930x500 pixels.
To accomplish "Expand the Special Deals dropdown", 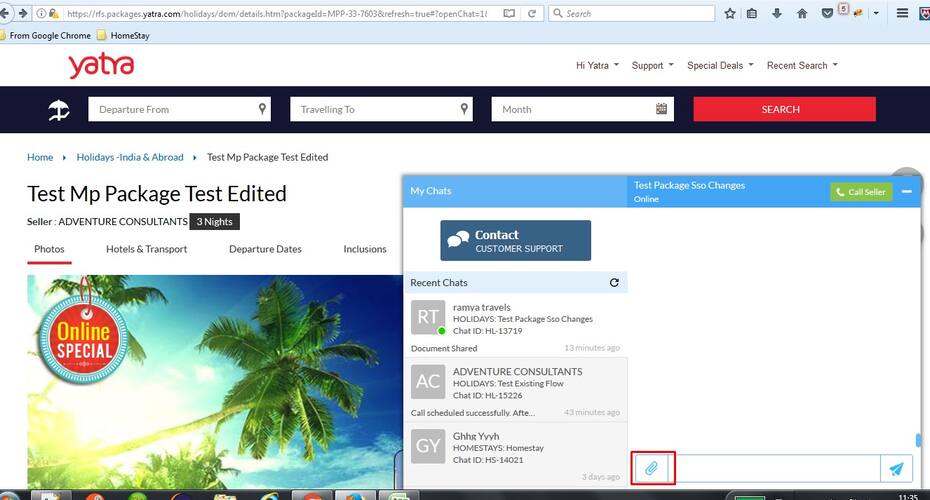I will coord(720,65).
